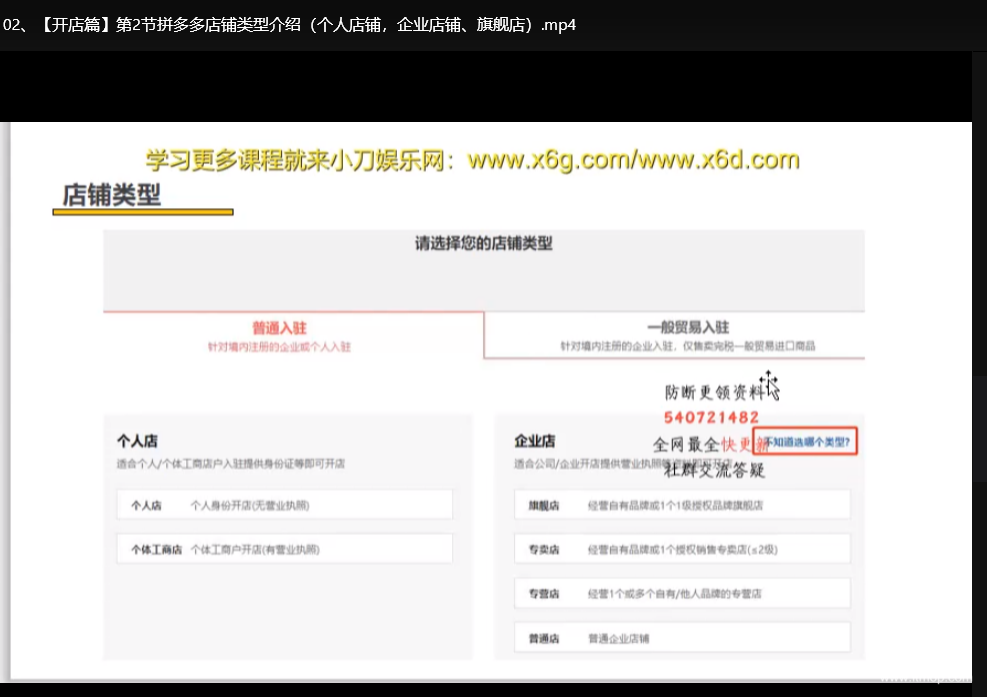Click the 店铺类型 slide heading
Screen dimensions: 987x697
click(x=111, y=195)
